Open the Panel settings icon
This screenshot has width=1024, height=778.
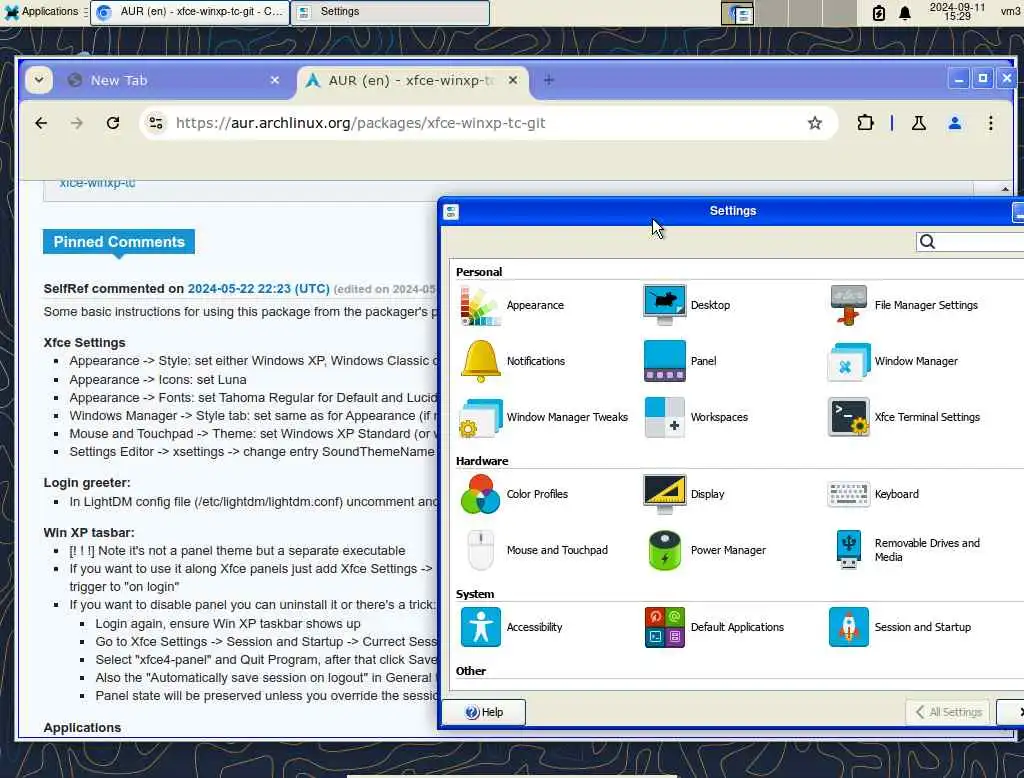pos(664,361)
